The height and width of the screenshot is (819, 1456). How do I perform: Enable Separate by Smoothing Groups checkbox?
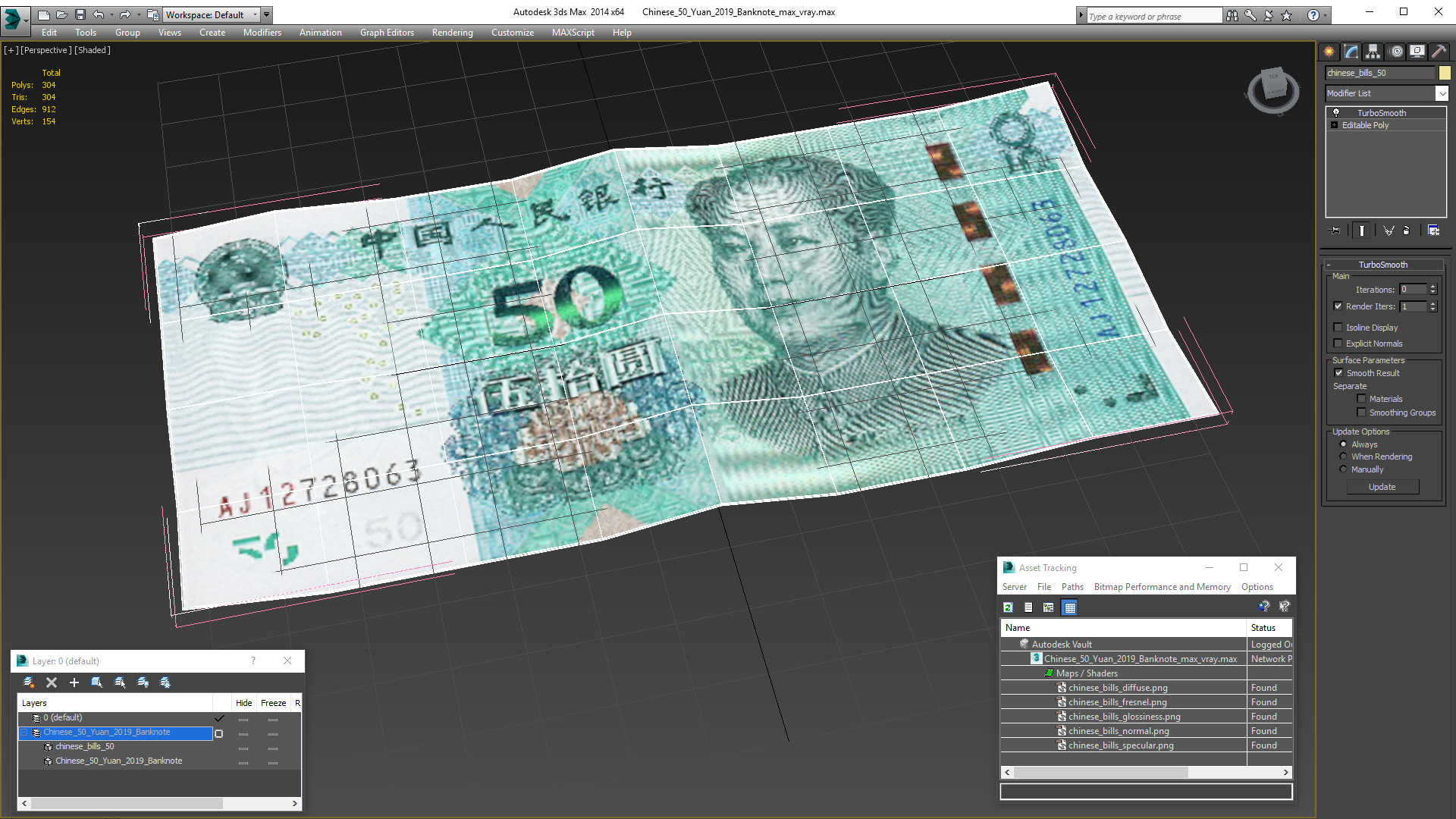pos(1361,413)
